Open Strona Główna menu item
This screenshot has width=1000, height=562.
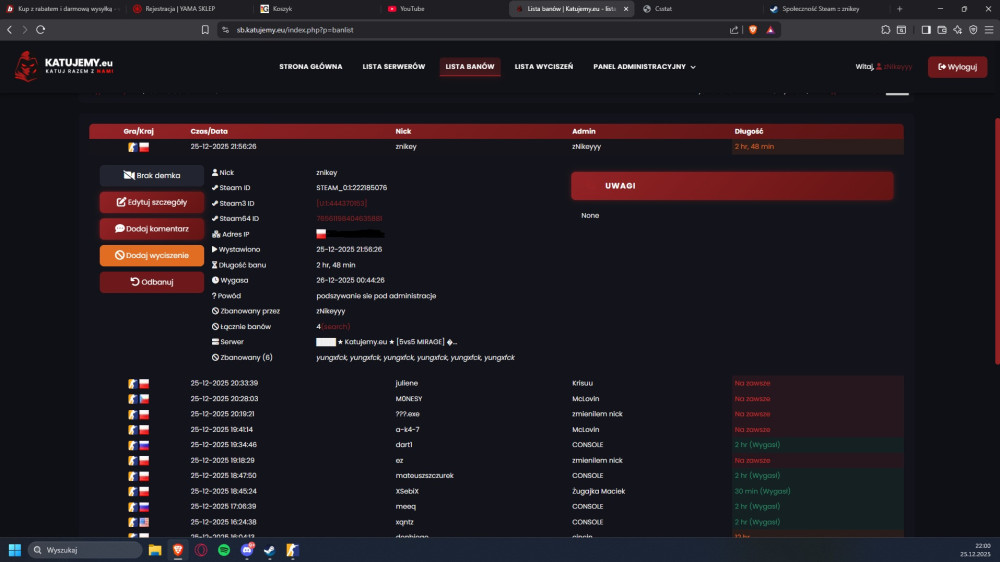coord(311,66)
